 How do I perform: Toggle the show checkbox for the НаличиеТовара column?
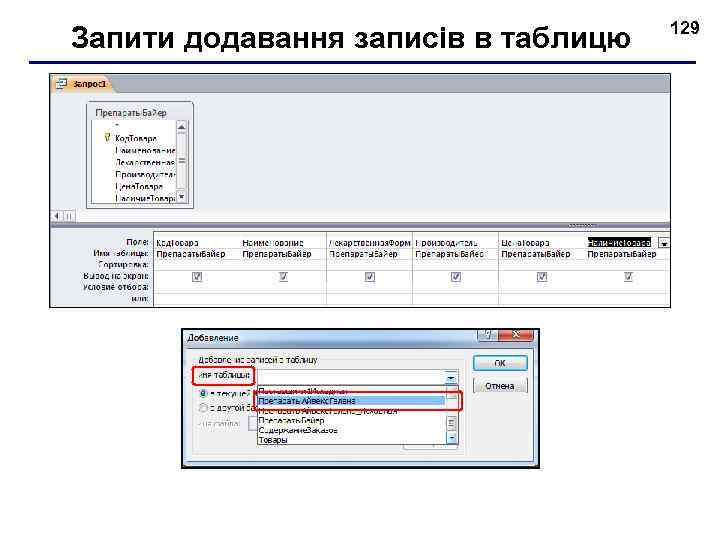tap(628, 276)
